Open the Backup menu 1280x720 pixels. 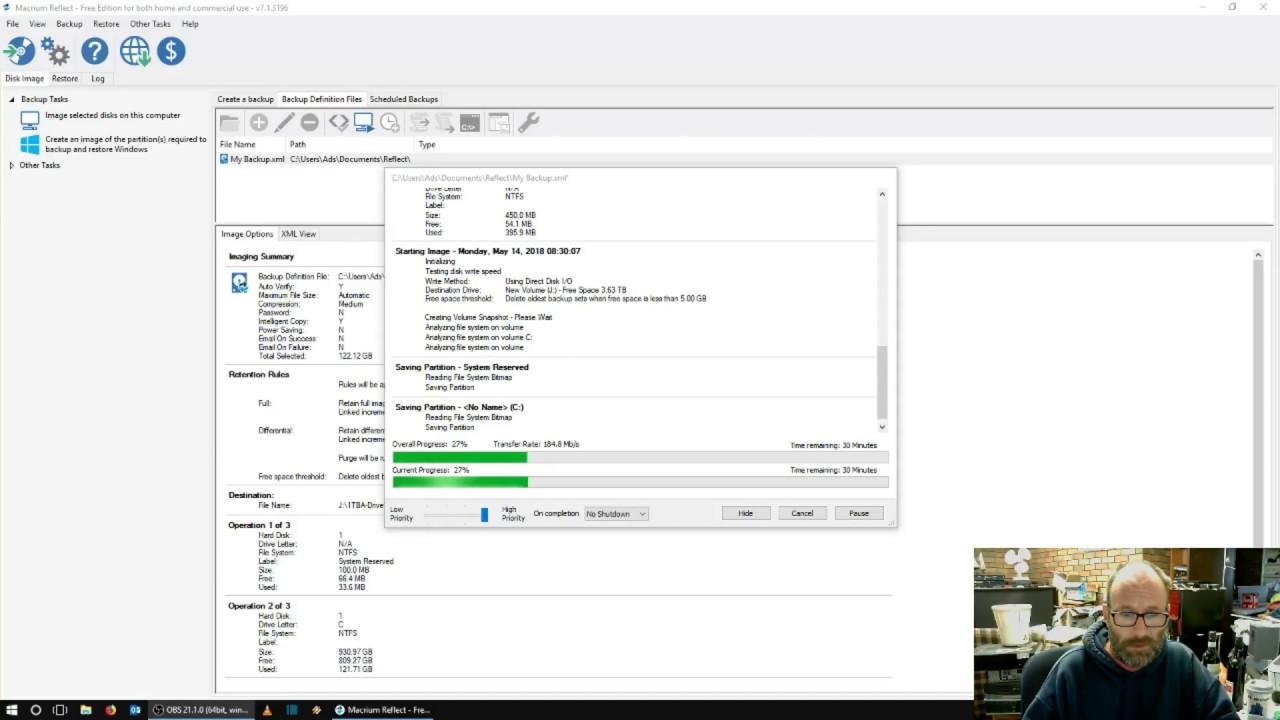point(69,24)
